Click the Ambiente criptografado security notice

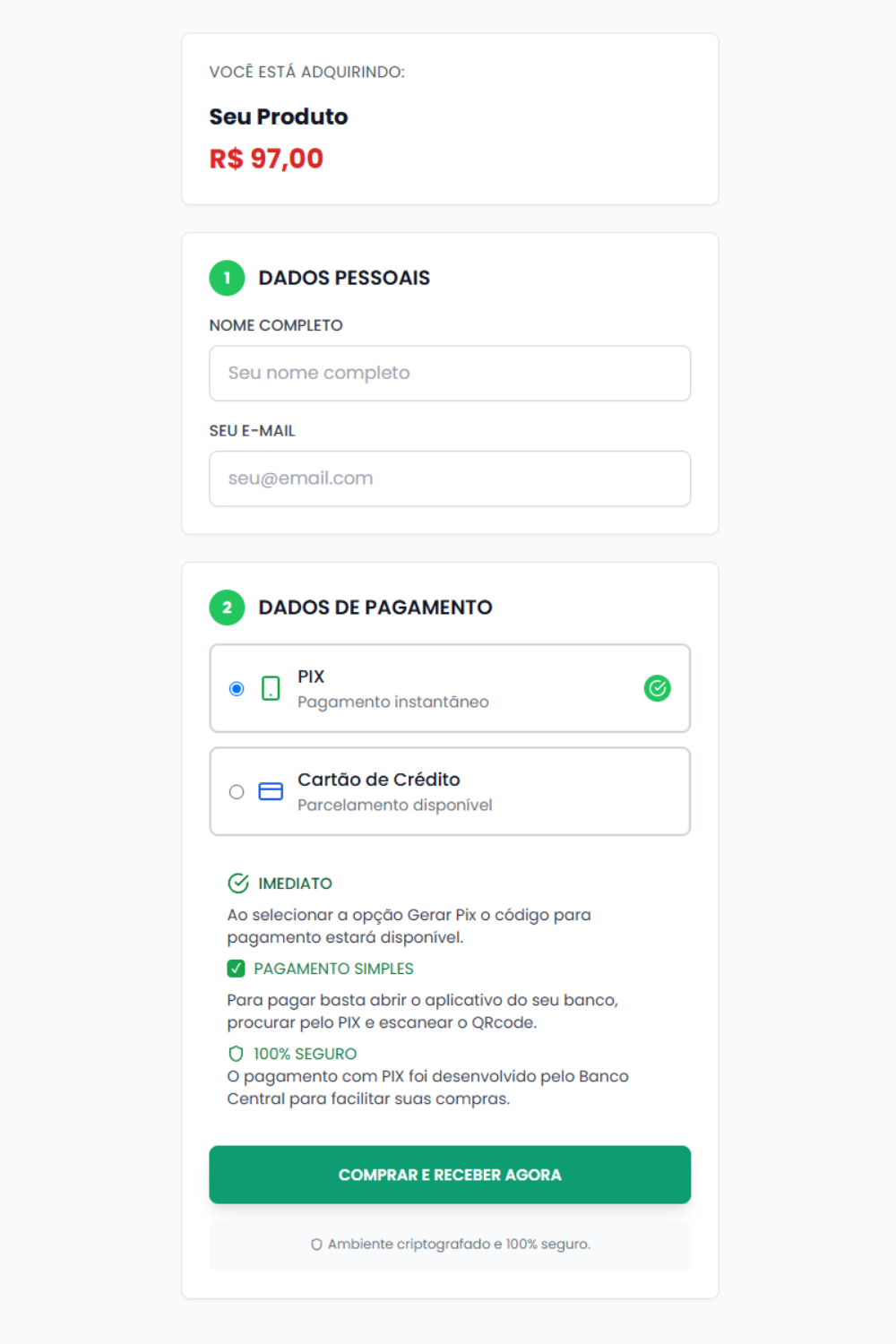(x=458, y=1245)
